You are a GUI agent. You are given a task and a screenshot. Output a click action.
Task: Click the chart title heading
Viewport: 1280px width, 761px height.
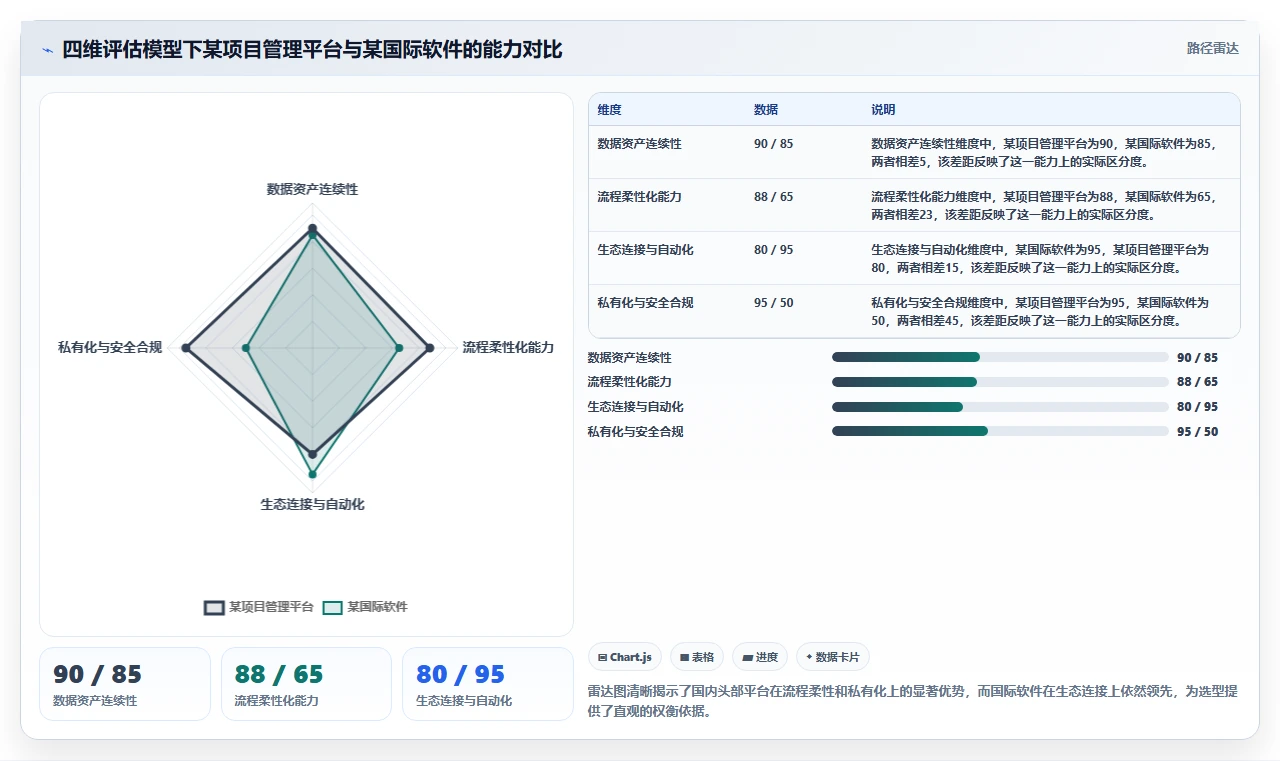click(x=312, y=49)
